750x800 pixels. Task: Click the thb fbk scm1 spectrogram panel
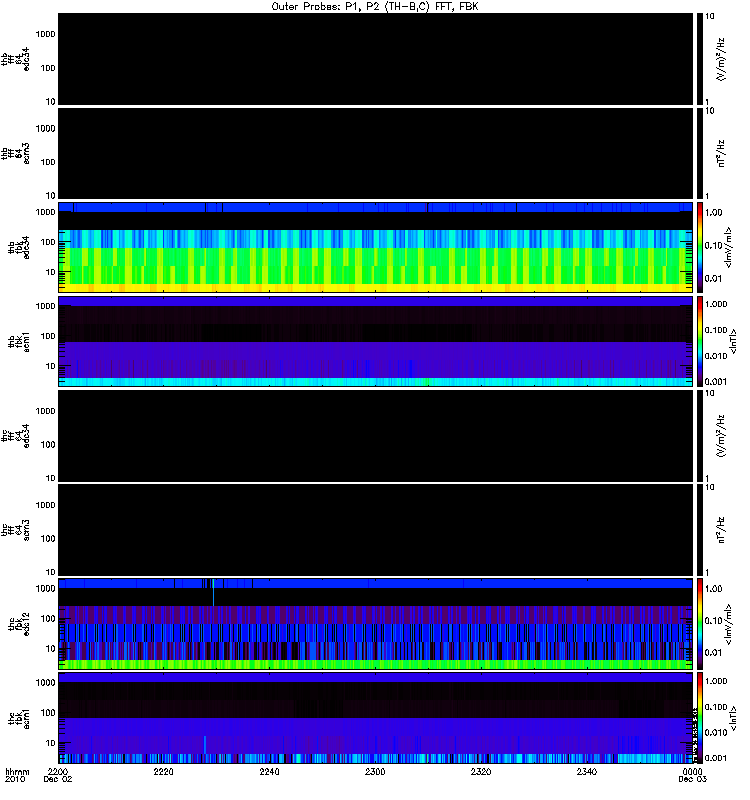coord(375,341)
